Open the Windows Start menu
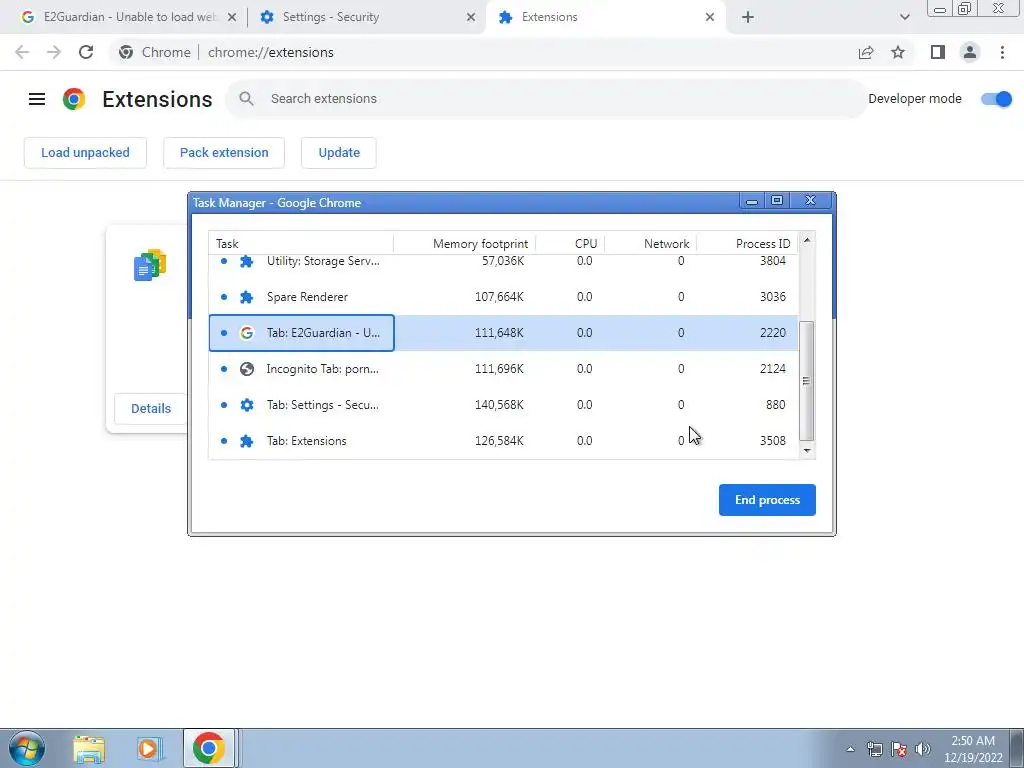The width and height of the screenshot is (1024, 768). (x=26, y=748)
